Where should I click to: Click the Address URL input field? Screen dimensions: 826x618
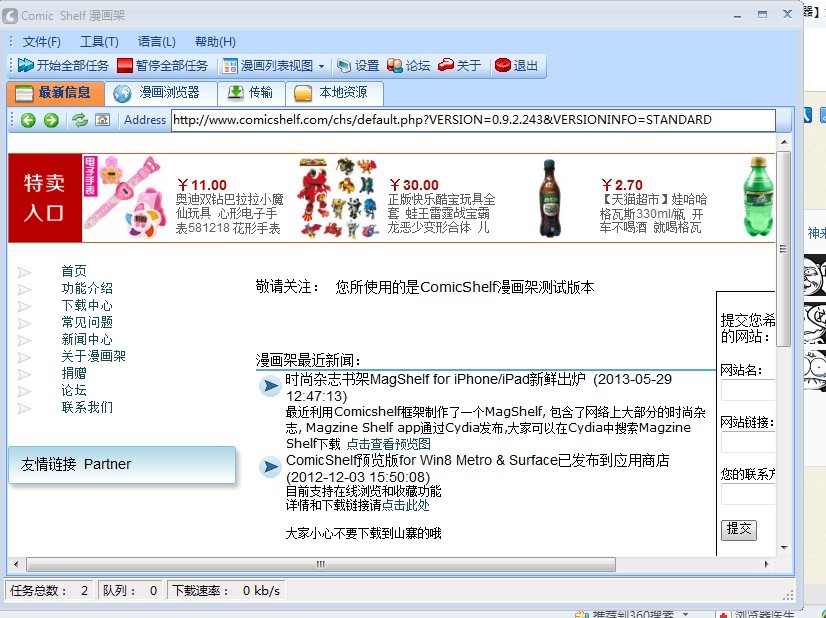[473, 120]
